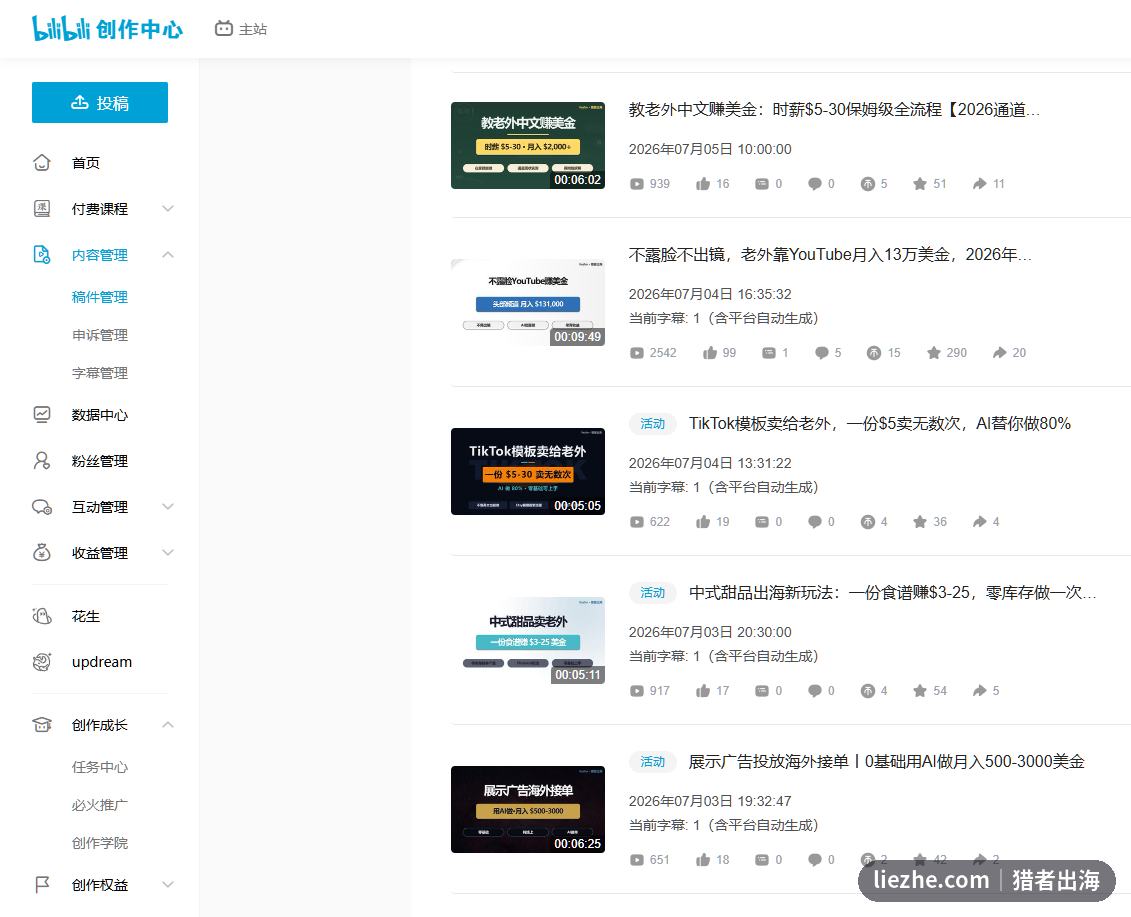This screenshot has height=917, width=1131.
Task: Expand the 创作权益 chevron
Action: (168, 885)
